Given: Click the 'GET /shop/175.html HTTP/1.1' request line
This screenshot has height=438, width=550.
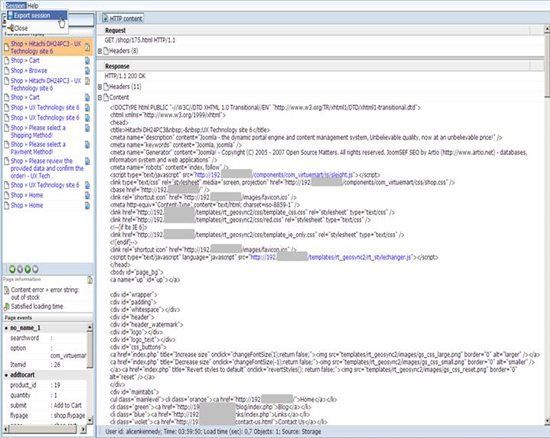Looking at the screenshot, I should coord(140,40).
